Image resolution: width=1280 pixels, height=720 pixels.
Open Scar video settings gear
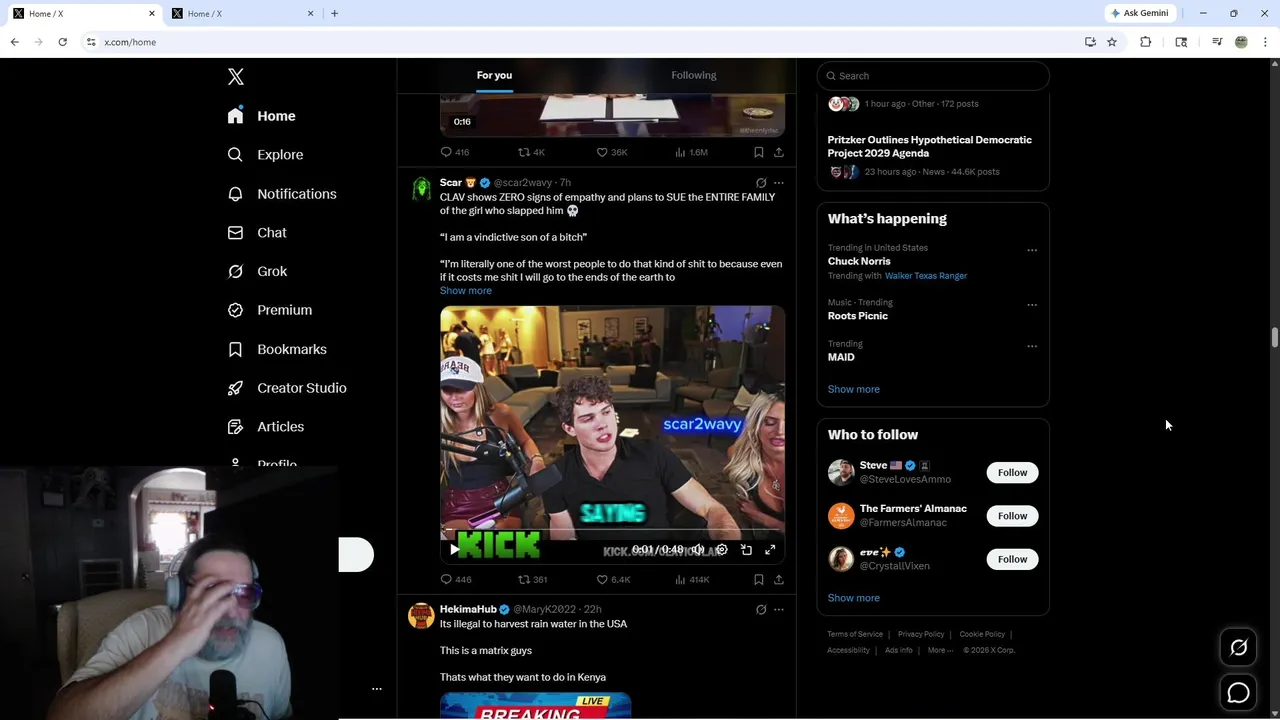coord(722,549)
